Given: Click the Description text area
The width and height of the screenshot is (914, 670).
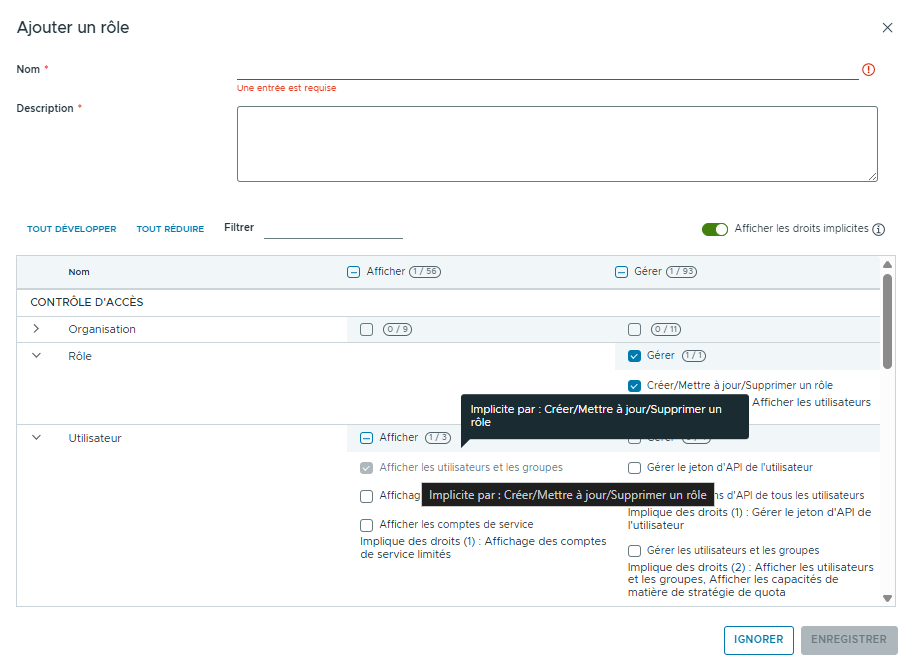Looking at the screenshot, I should tap(557, 144).
